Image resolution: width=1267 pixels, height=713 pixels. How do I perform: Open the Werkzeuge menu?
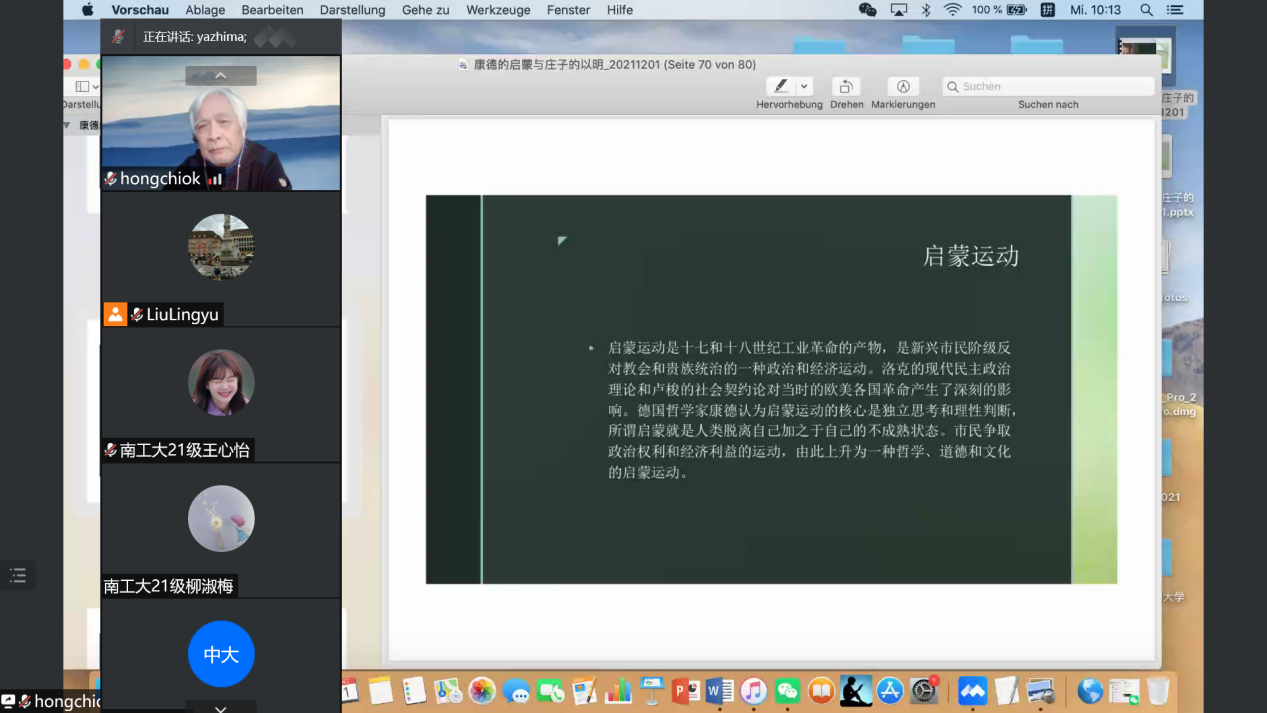tap(498, 10)
